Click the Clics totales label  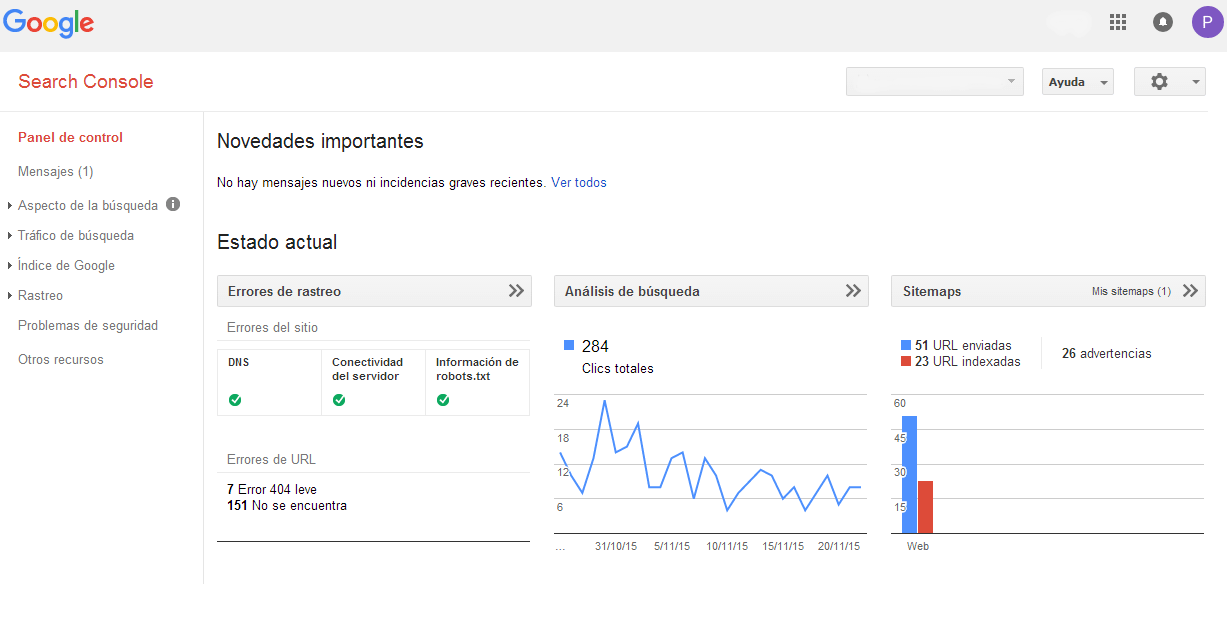(618, 368)
